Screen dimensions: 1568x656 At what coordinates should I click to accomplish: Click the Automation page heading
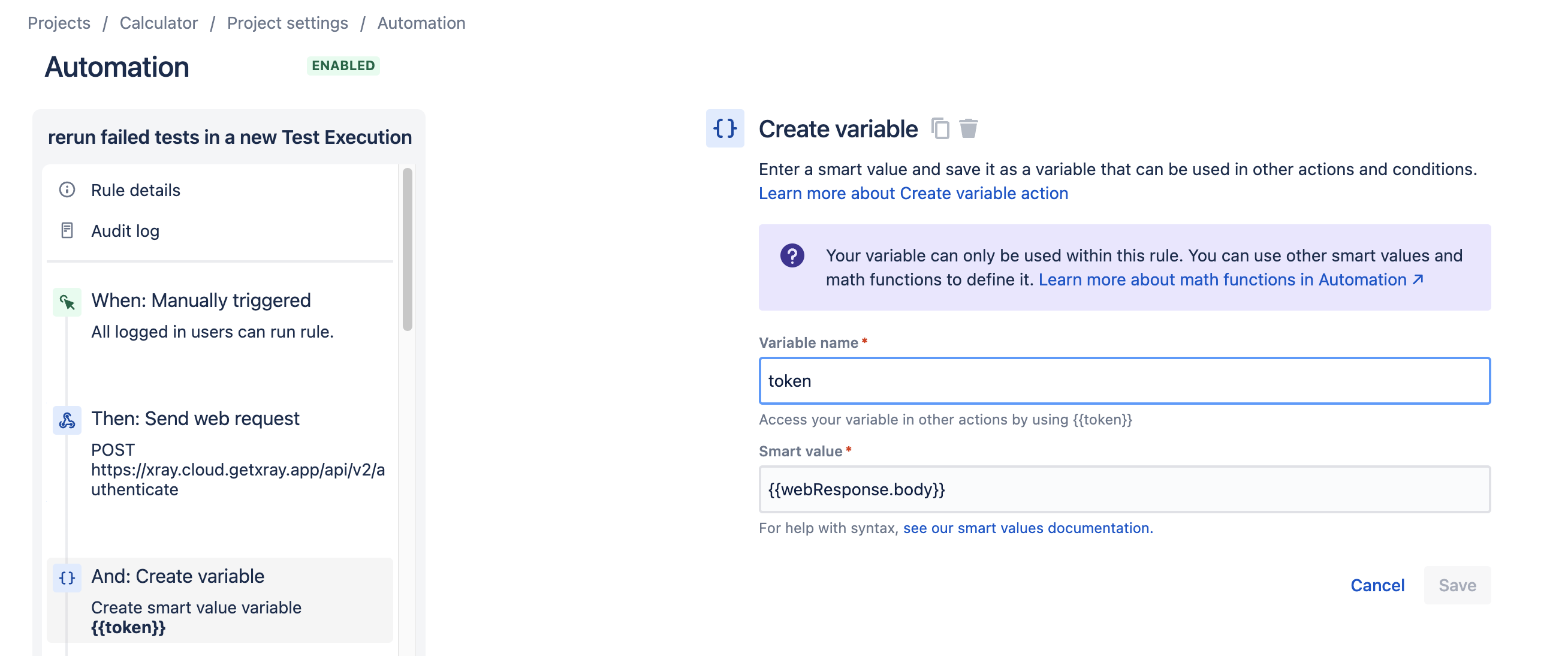(117, 67)
